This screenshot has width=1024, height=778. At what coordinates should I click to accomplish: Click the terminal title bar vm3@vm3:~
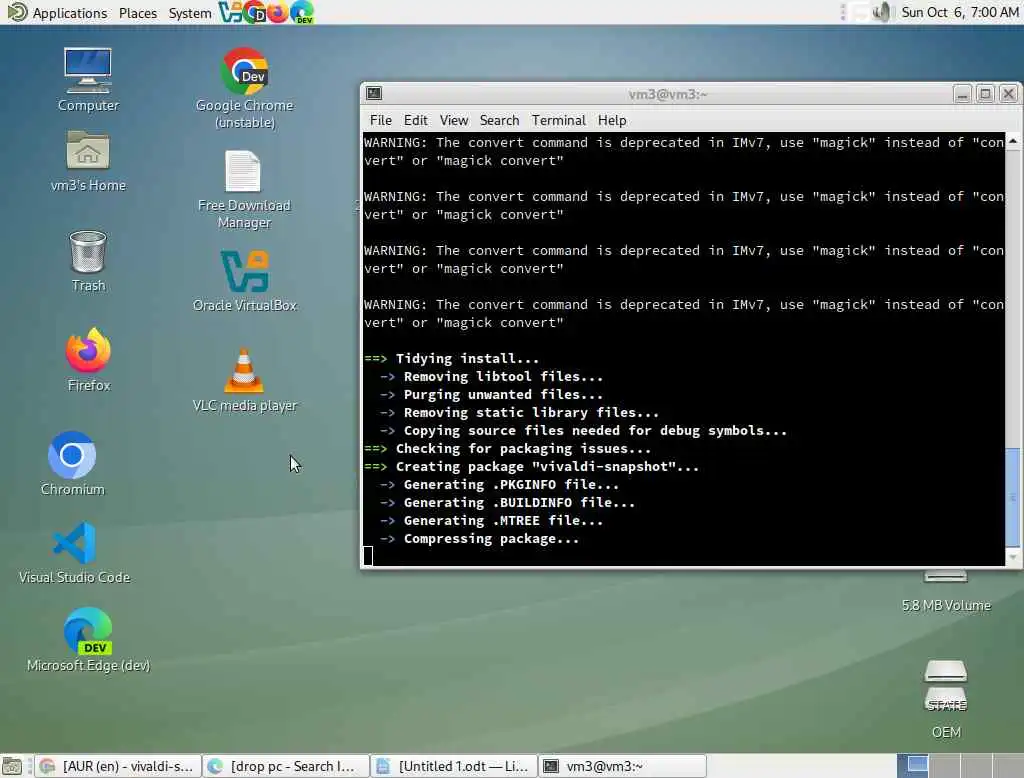667,94
